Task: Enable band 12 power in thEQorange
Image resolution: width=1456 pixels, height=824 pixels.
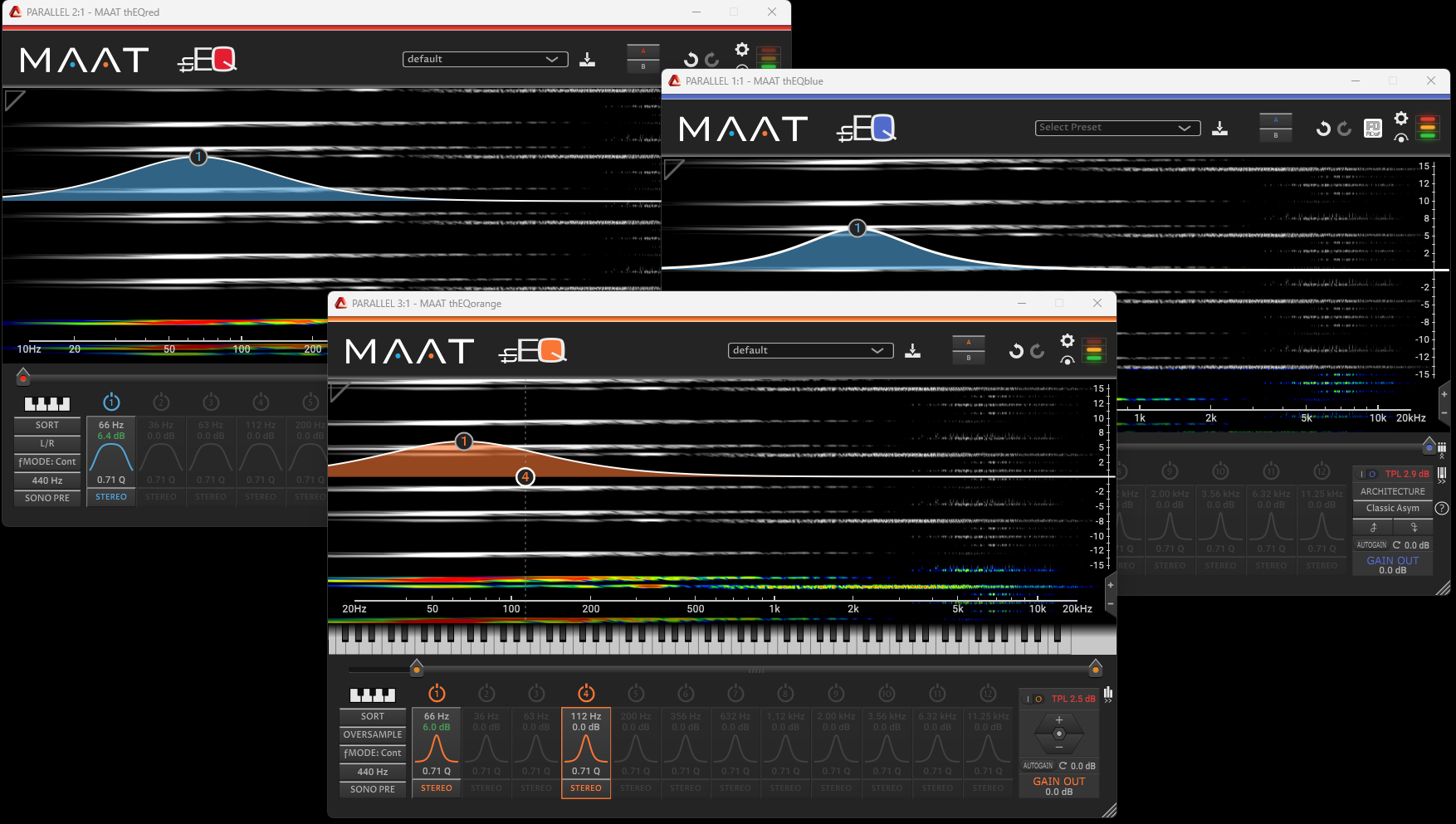Action: (988, 693)
